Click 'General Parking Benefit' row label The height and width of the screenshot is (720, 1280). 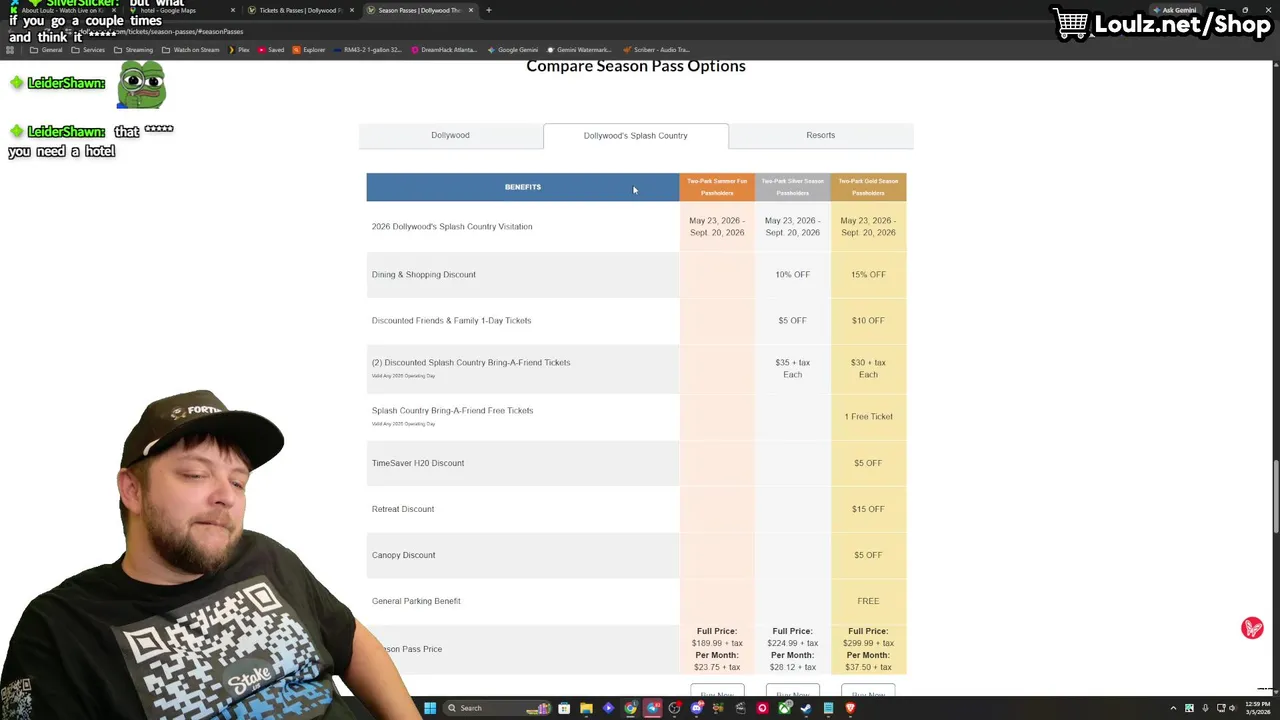416,601
